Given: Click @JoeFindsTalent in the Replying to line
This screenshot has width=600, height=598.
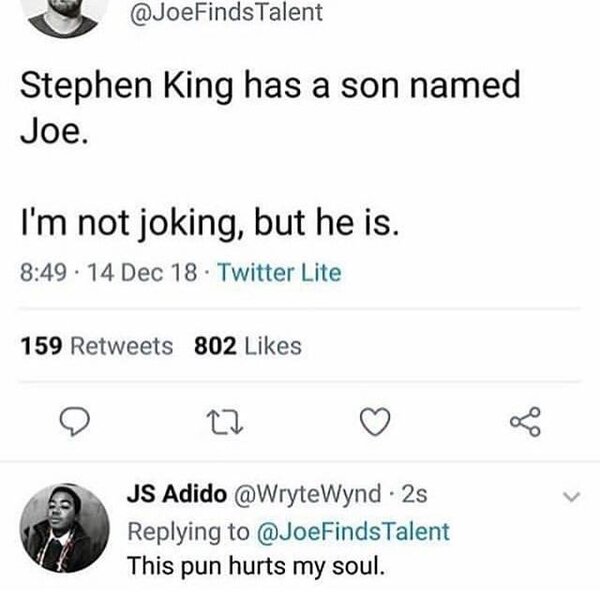Looking at the screenshot, I should [354, 530].
